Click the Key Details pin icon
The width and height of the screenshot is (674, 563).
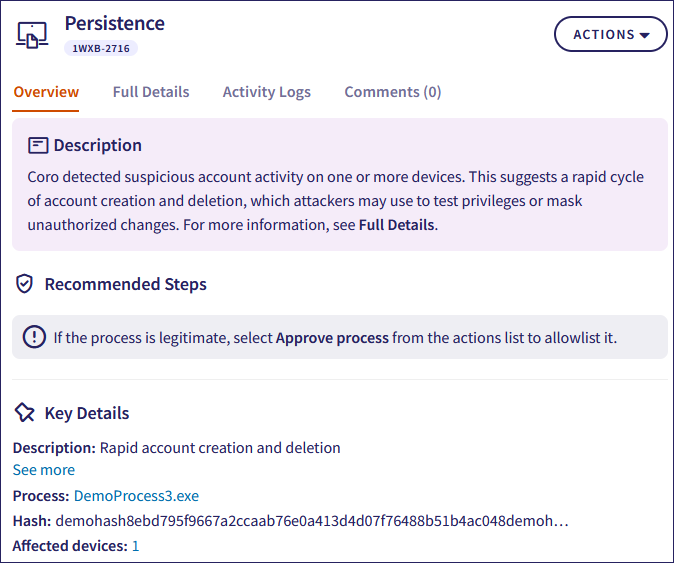tap(25, 413)
